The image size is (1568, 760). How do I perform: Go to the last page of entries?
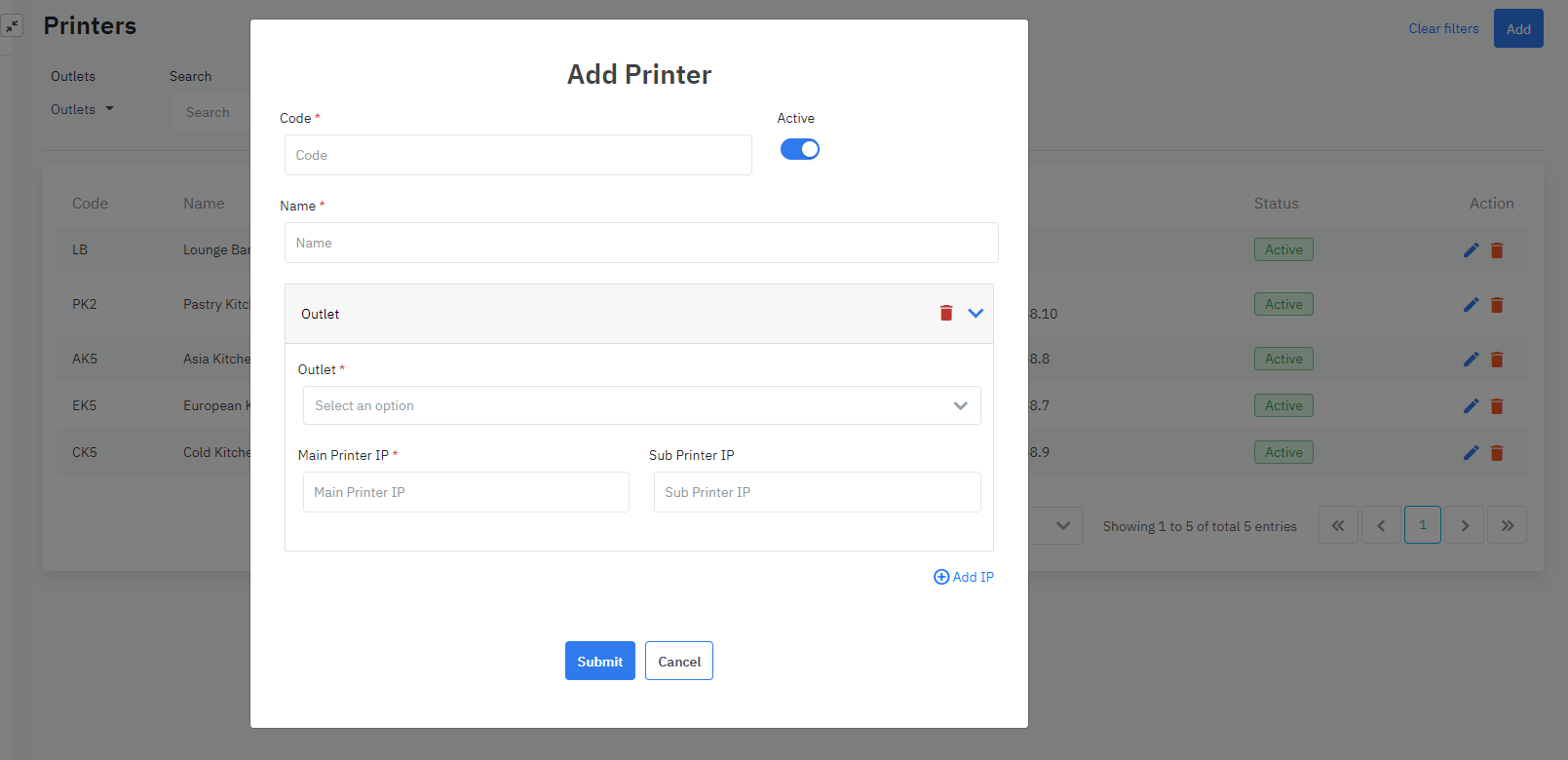coord(1507,525)
